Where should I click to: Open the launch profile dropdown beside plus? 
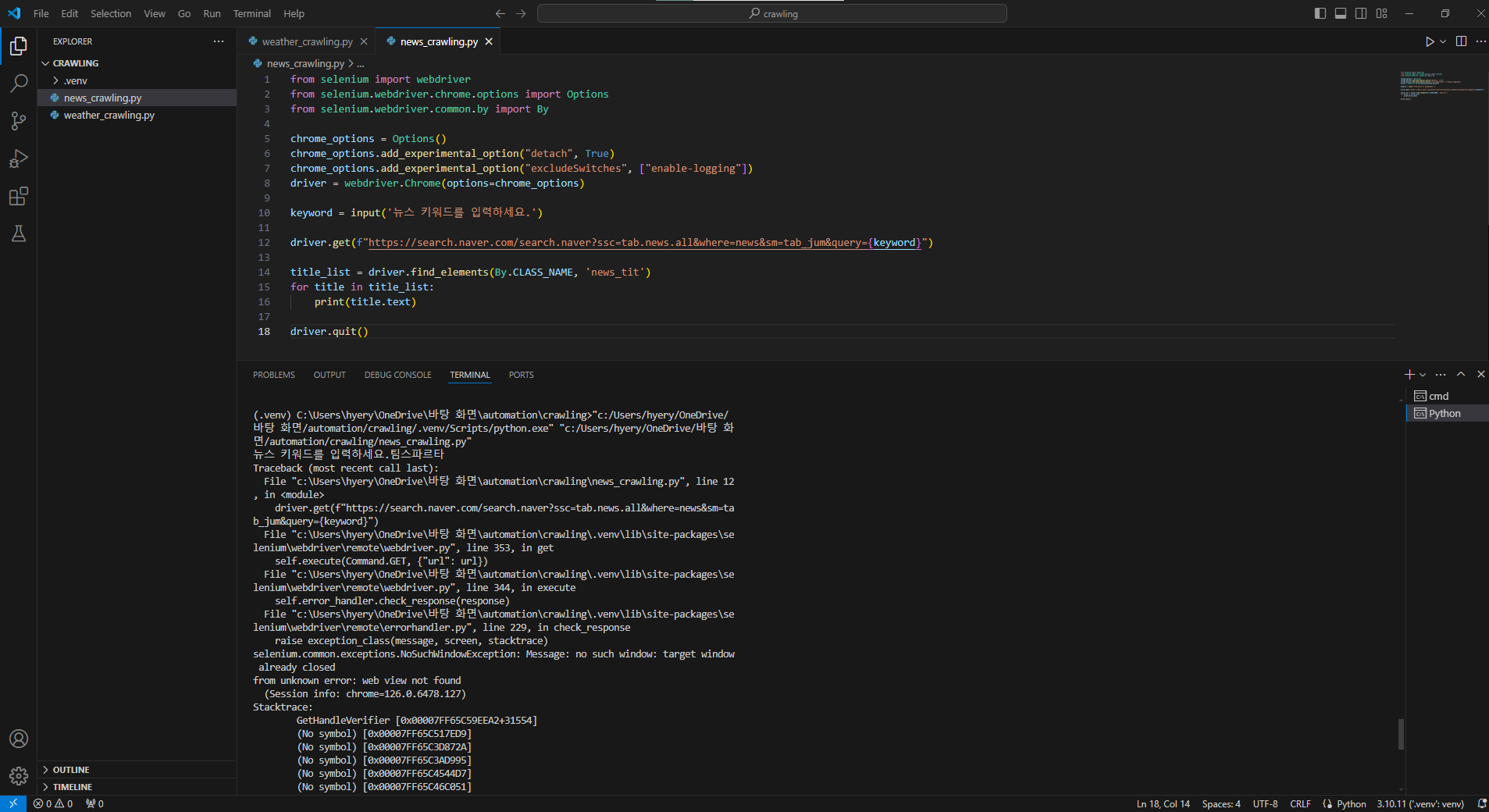[x=1423, y=375]
